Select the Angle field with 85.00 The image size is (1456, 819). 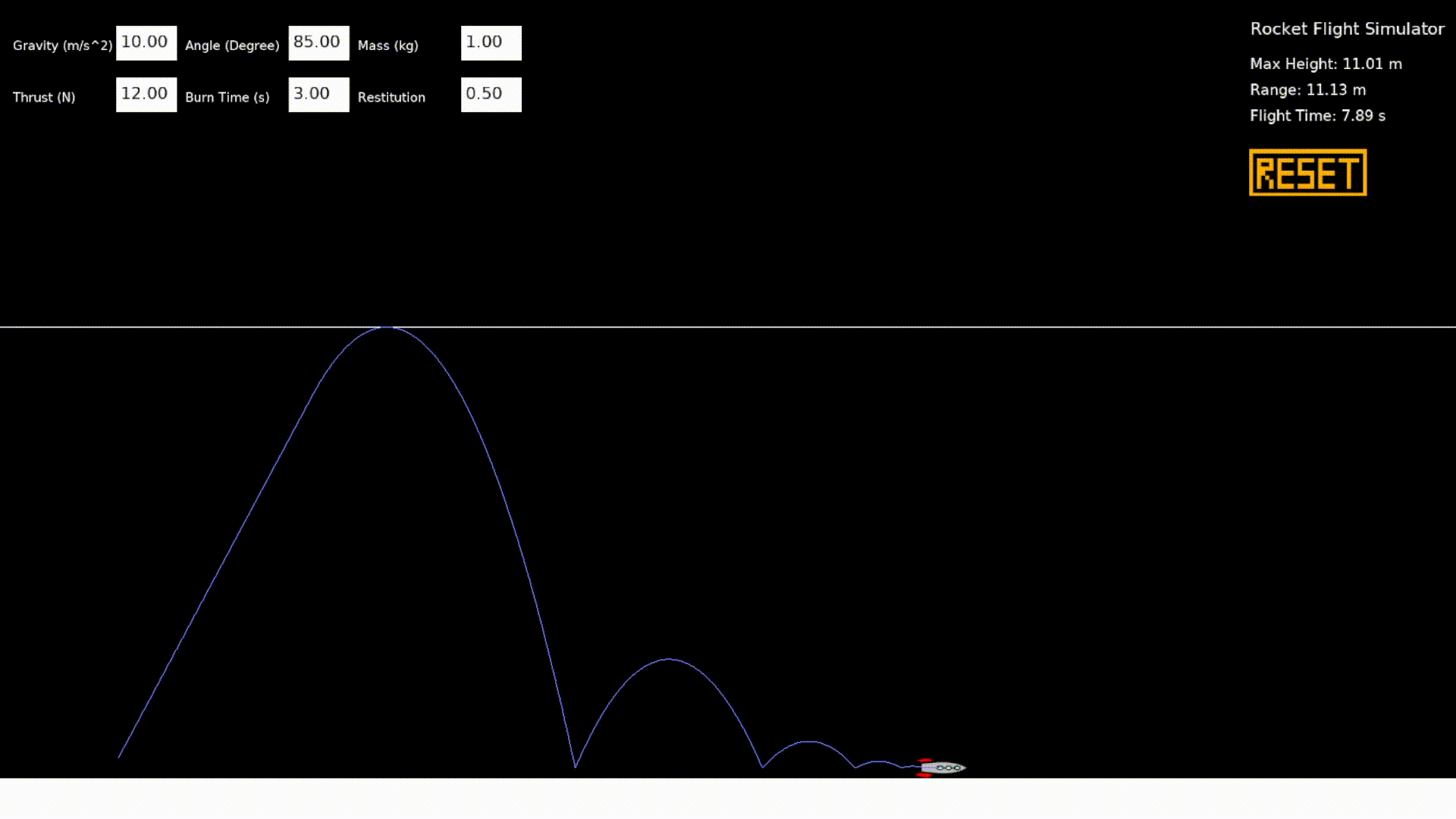pos(318,43)
